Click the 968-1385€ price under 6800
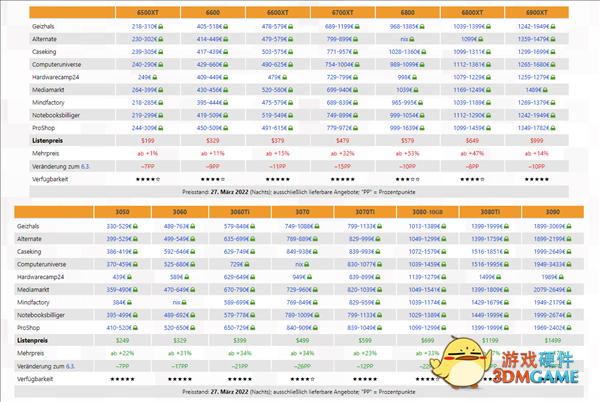The width and height of the screenshot is (600, 402). [x=405, y=26]
